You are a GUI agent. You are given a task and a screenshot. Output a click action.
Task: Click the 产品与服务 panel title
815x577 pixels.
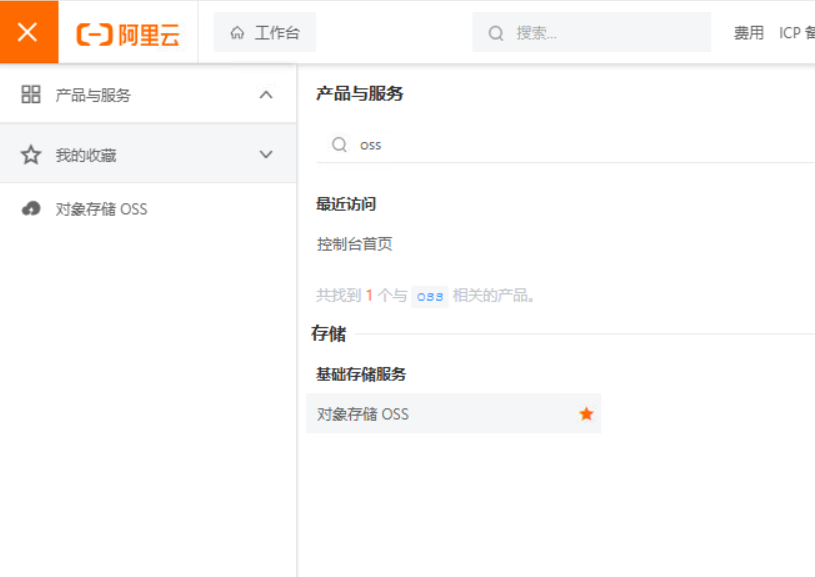(360, 94)
